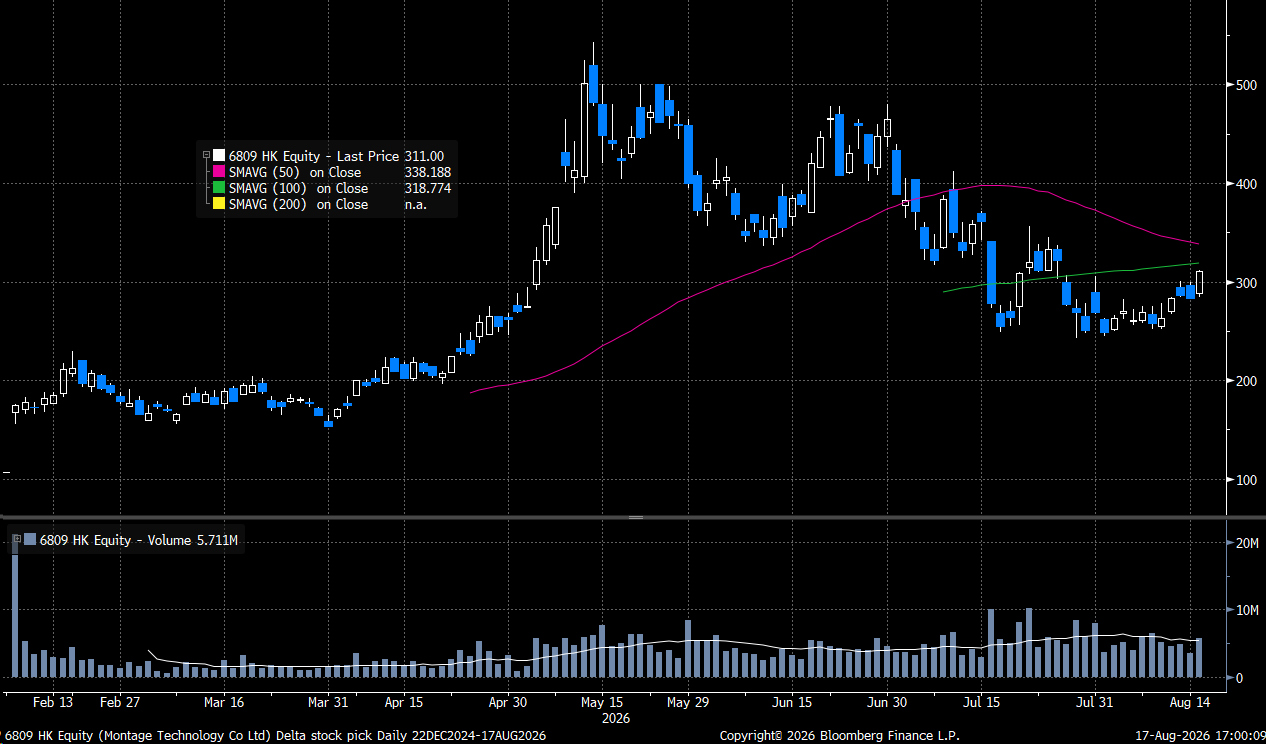The width and height of the screenshot is (1266, 744).
Task: Click the gray-blue Volume series color swatch
Action: pyautogui.click(x=29, y=540)
